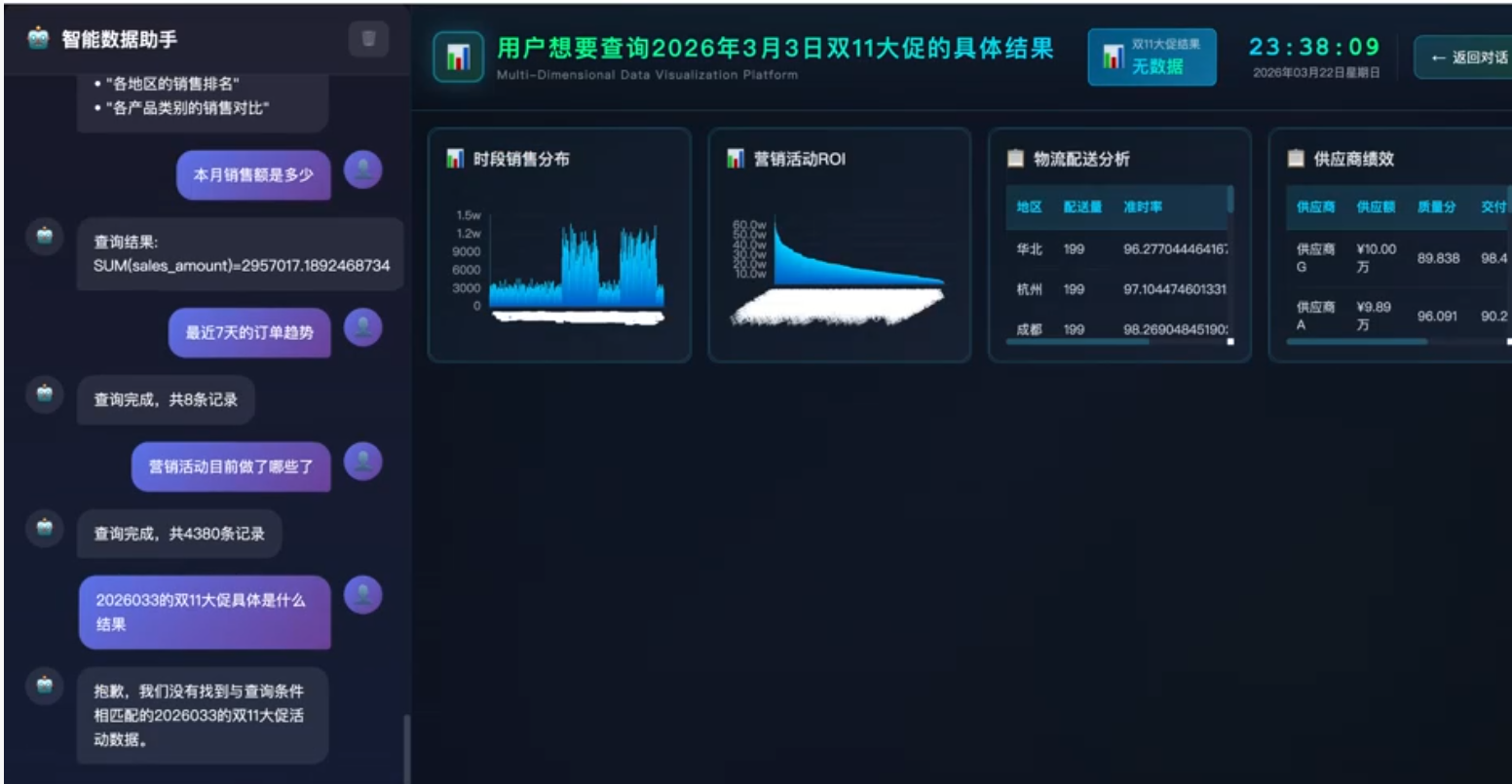Screen dimensions: 1512x784
Task: Click the 质量分 column header
Action: coord(1436,207)
